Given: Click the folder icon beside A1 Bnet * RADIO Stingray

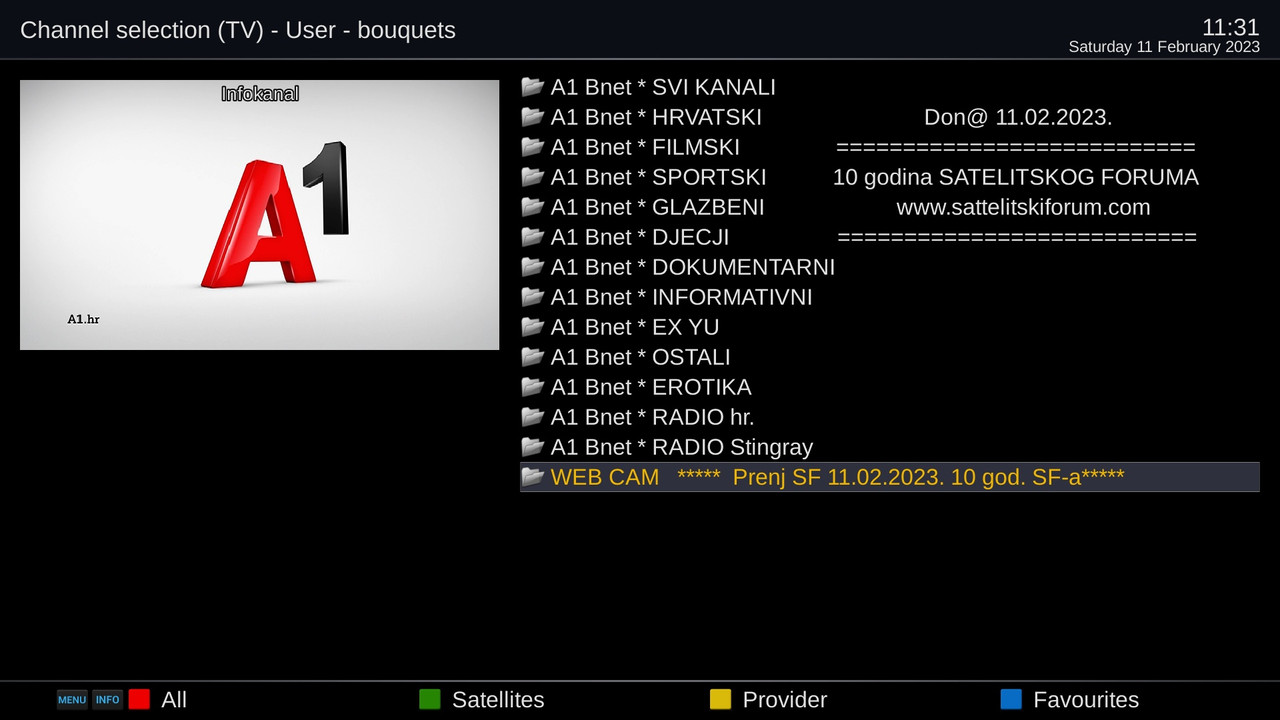Looking at the screenshot, I should [x=532, y=447].
